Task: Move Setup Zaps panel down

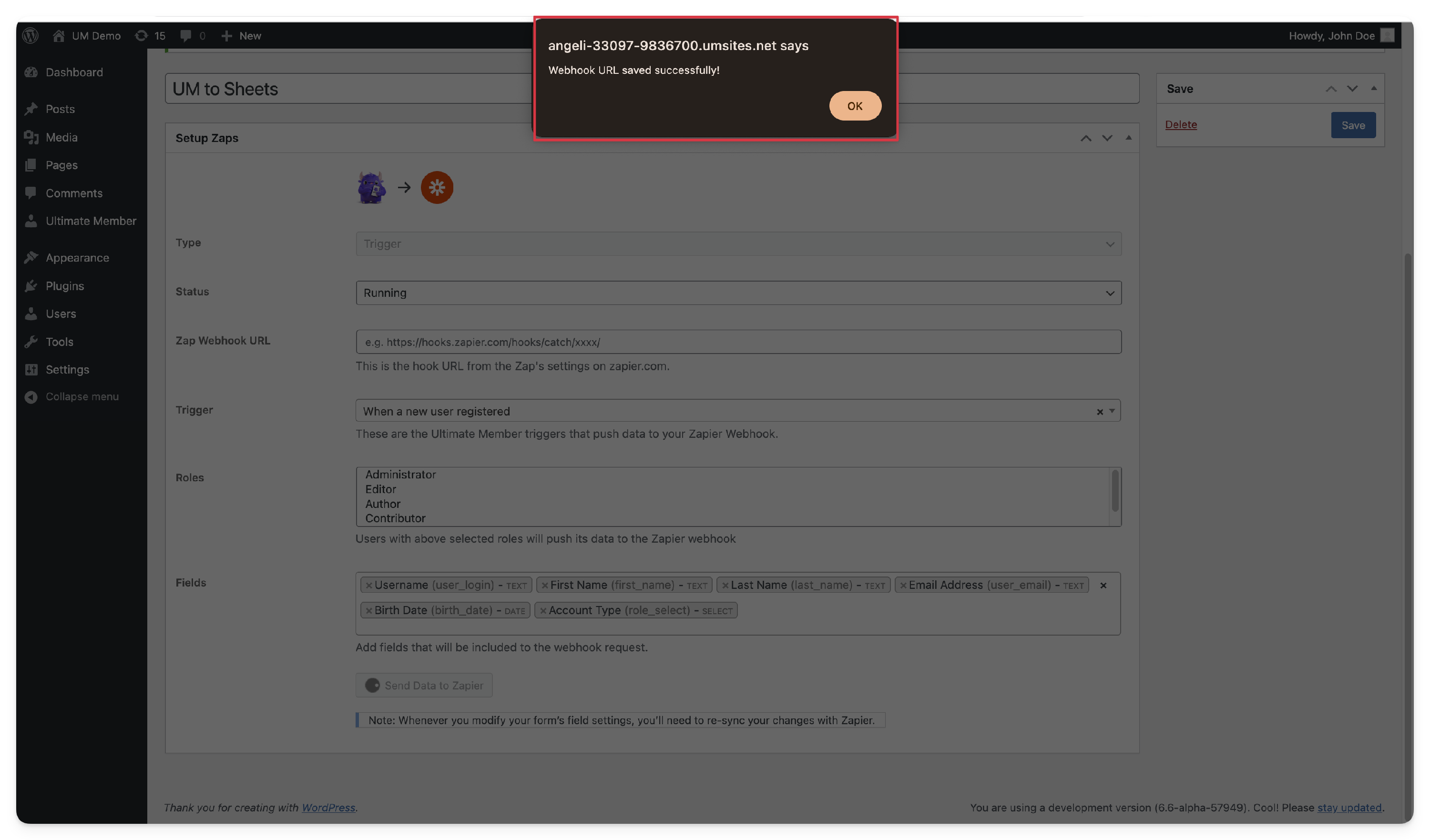Action: [1106, 138]
